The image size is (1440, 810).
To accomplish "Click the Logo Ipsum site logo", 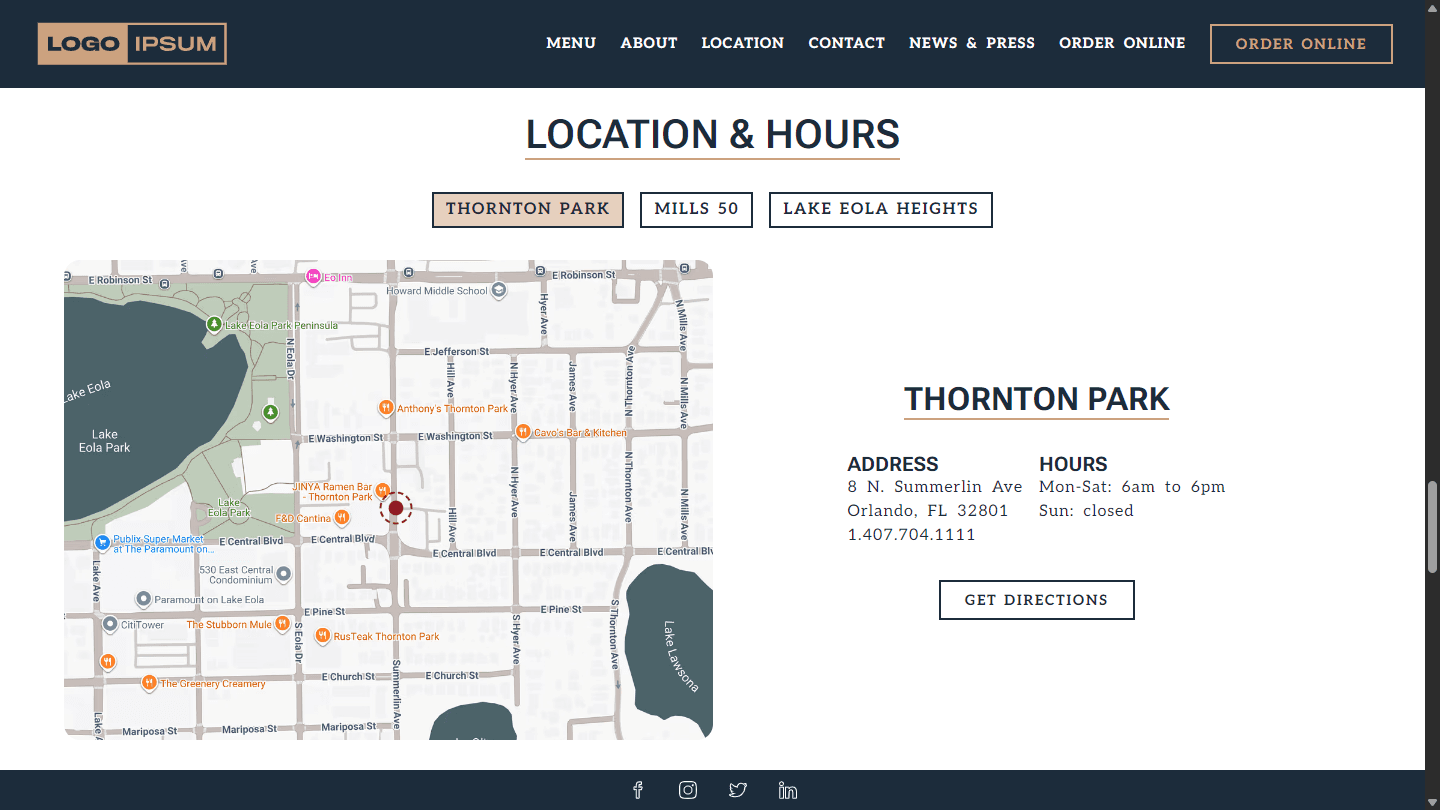I will 132,44.
